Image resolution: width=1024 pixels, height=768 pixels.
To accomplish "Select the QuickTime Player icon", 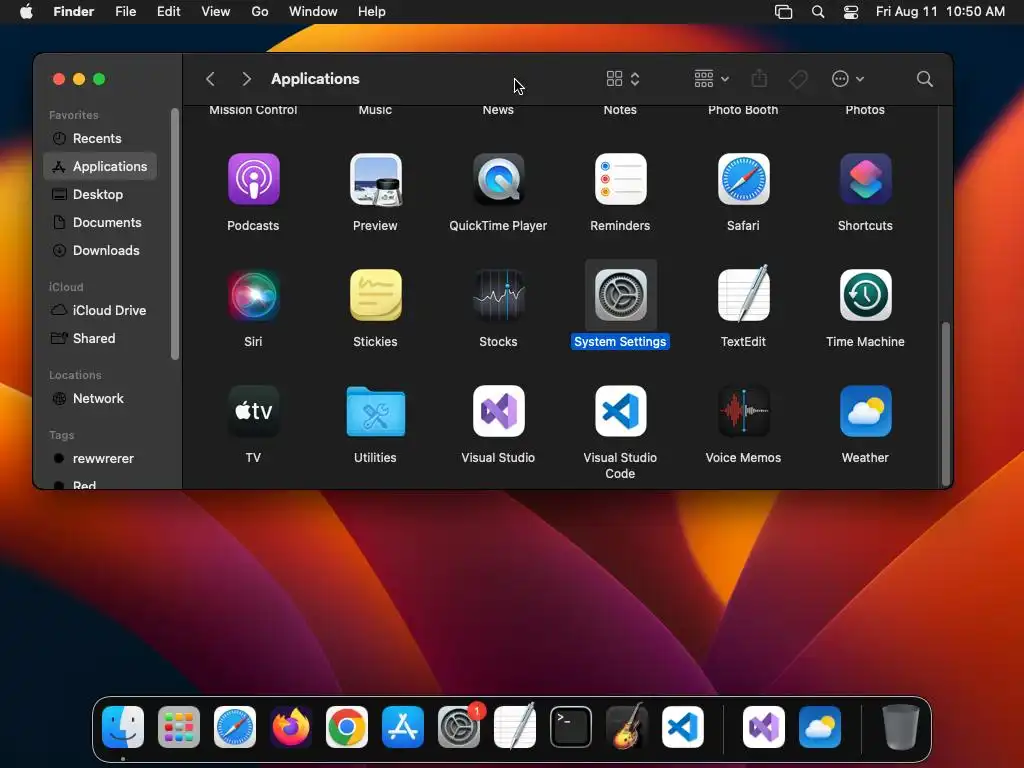I will pos(498,179).
